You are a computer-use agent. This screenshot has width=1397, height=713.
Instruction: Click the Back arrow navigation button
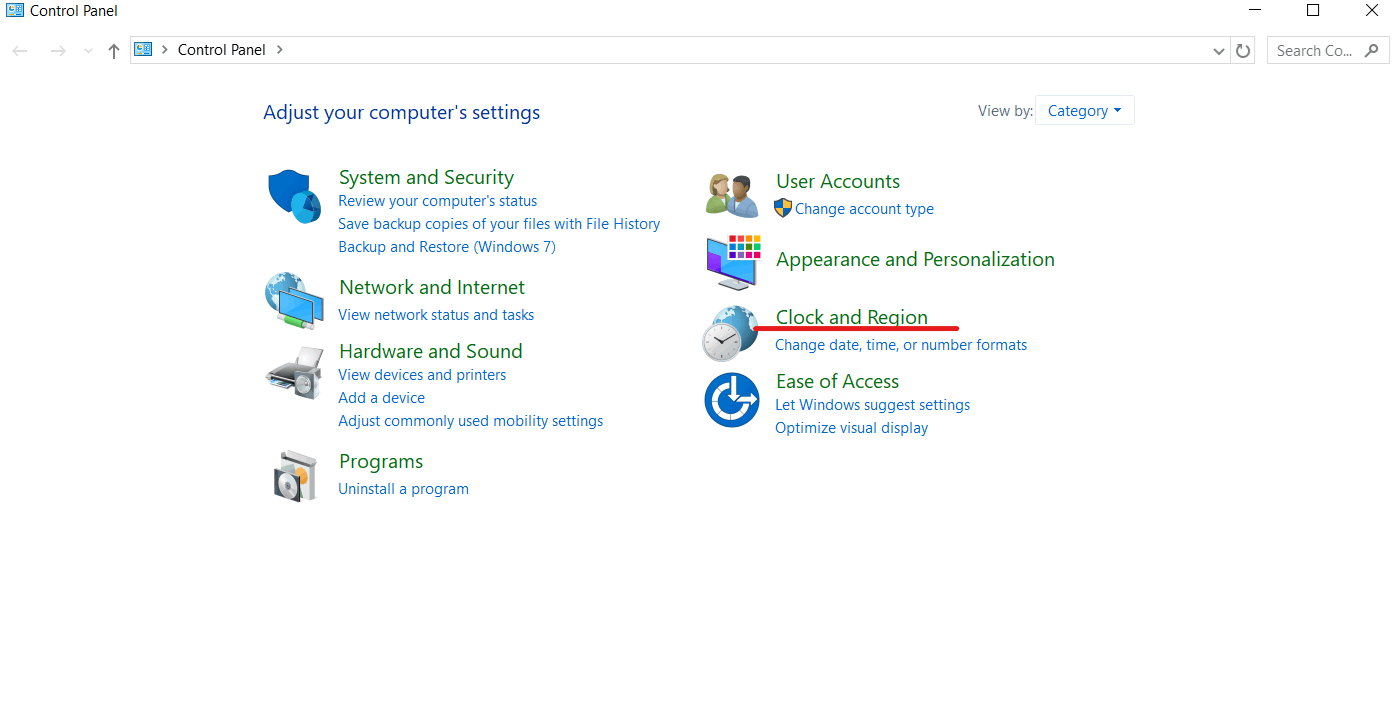coord(20,50)
